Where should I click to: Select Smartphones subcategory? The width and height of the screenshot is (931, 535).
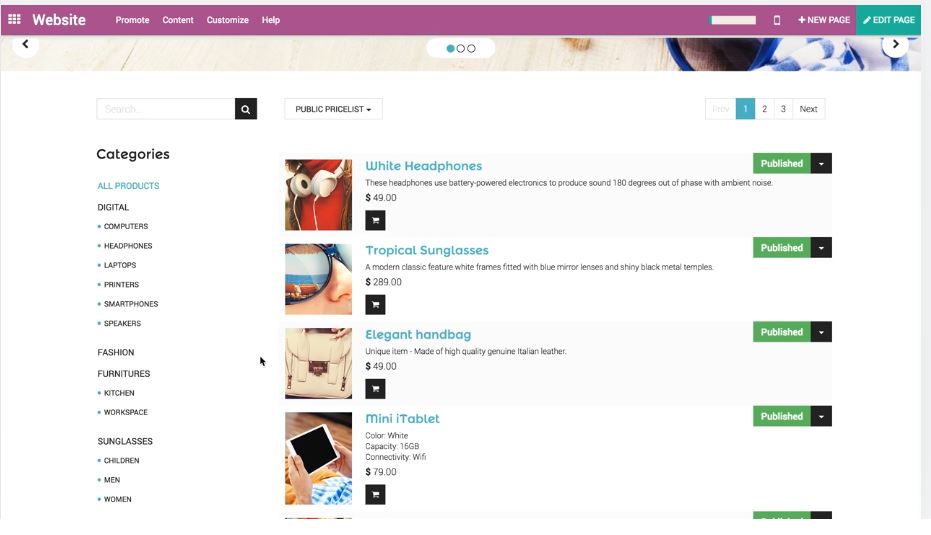(131, 304)
